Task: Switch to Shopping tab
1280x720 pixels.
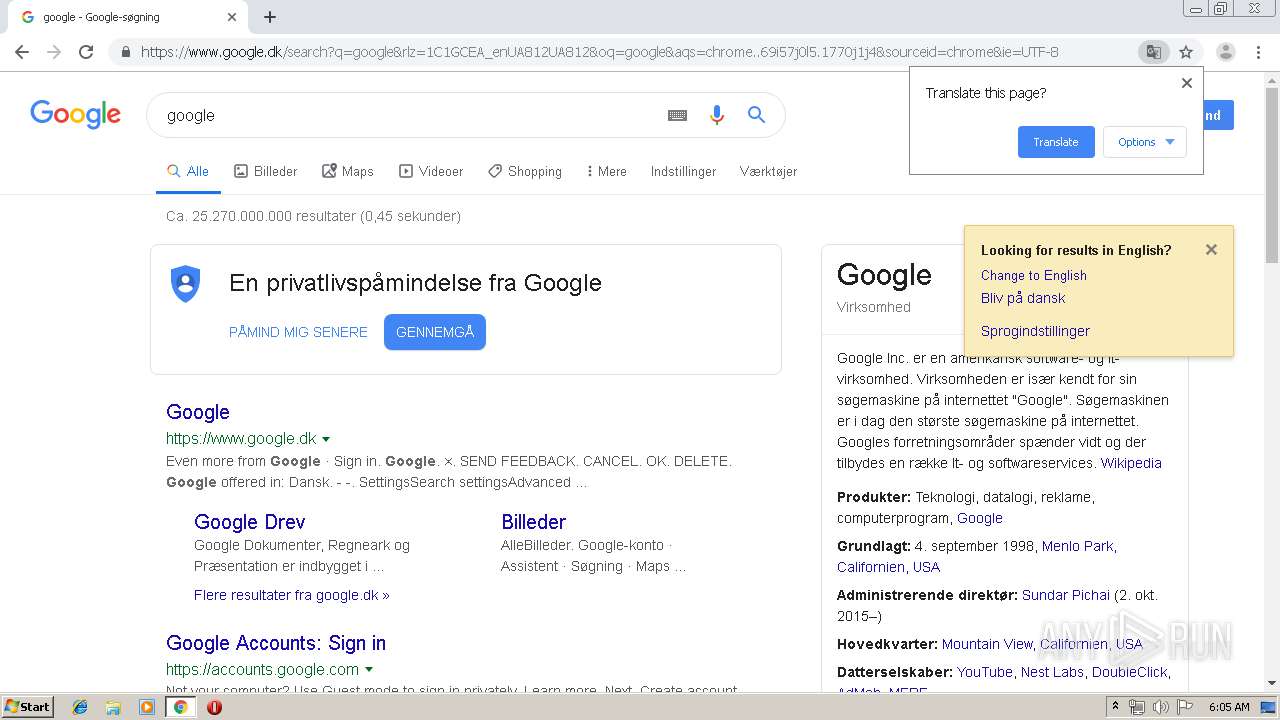Action: tap(525, 171)
